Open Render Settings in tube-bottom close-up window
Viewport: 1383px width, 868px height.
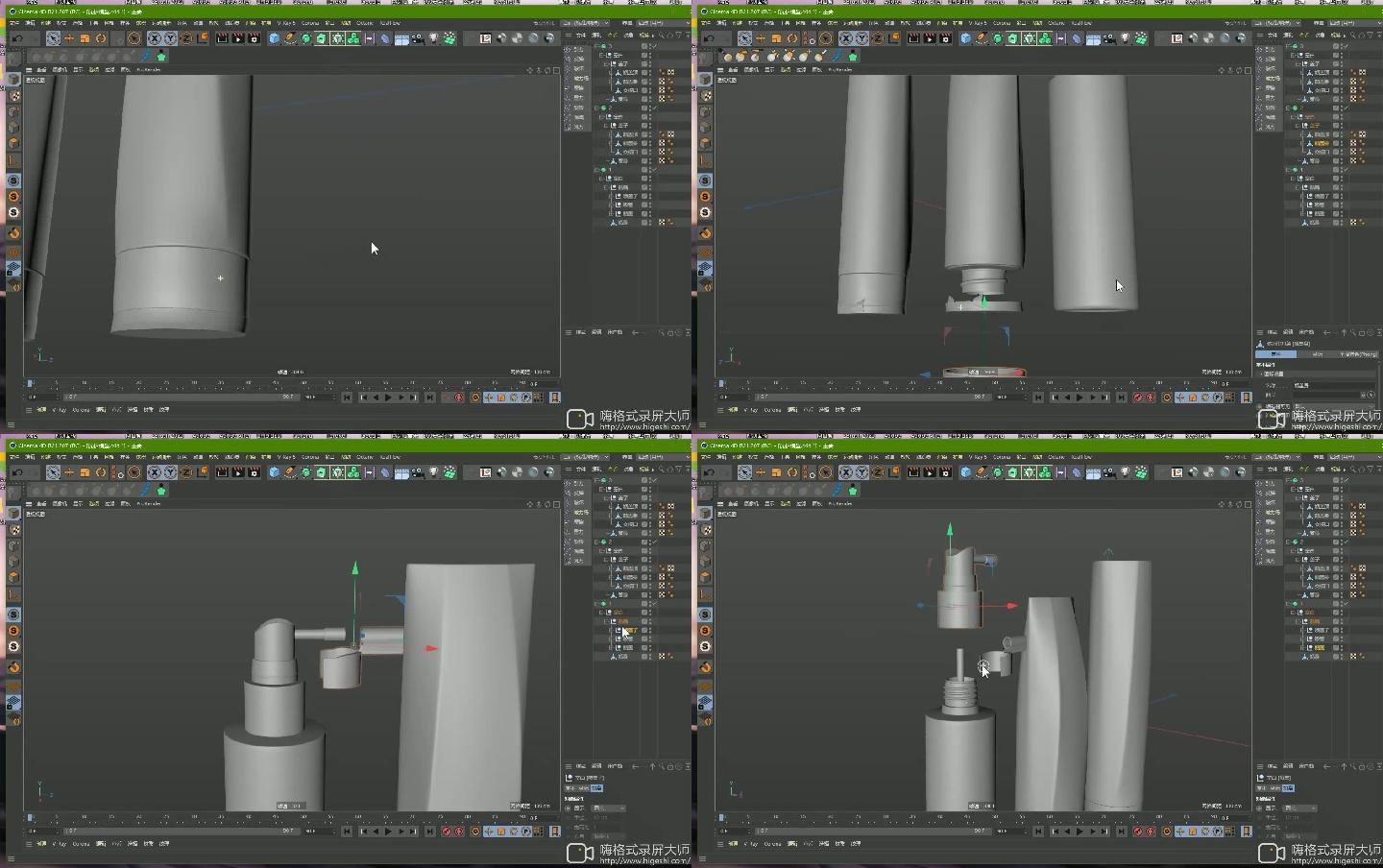[255, 38]
